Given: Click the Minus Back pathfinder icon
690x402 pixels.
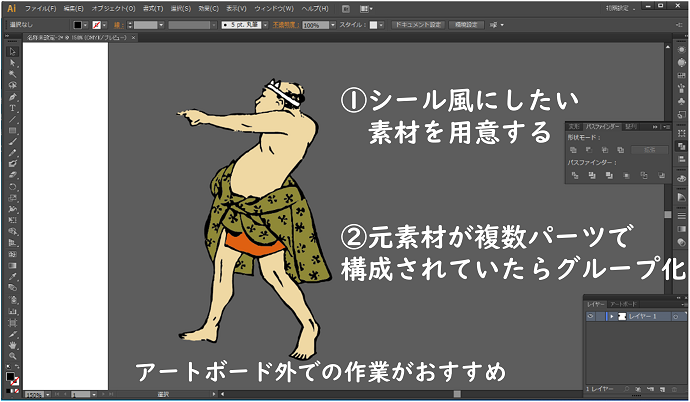Looking at the screenshot, I should point(661,175).
